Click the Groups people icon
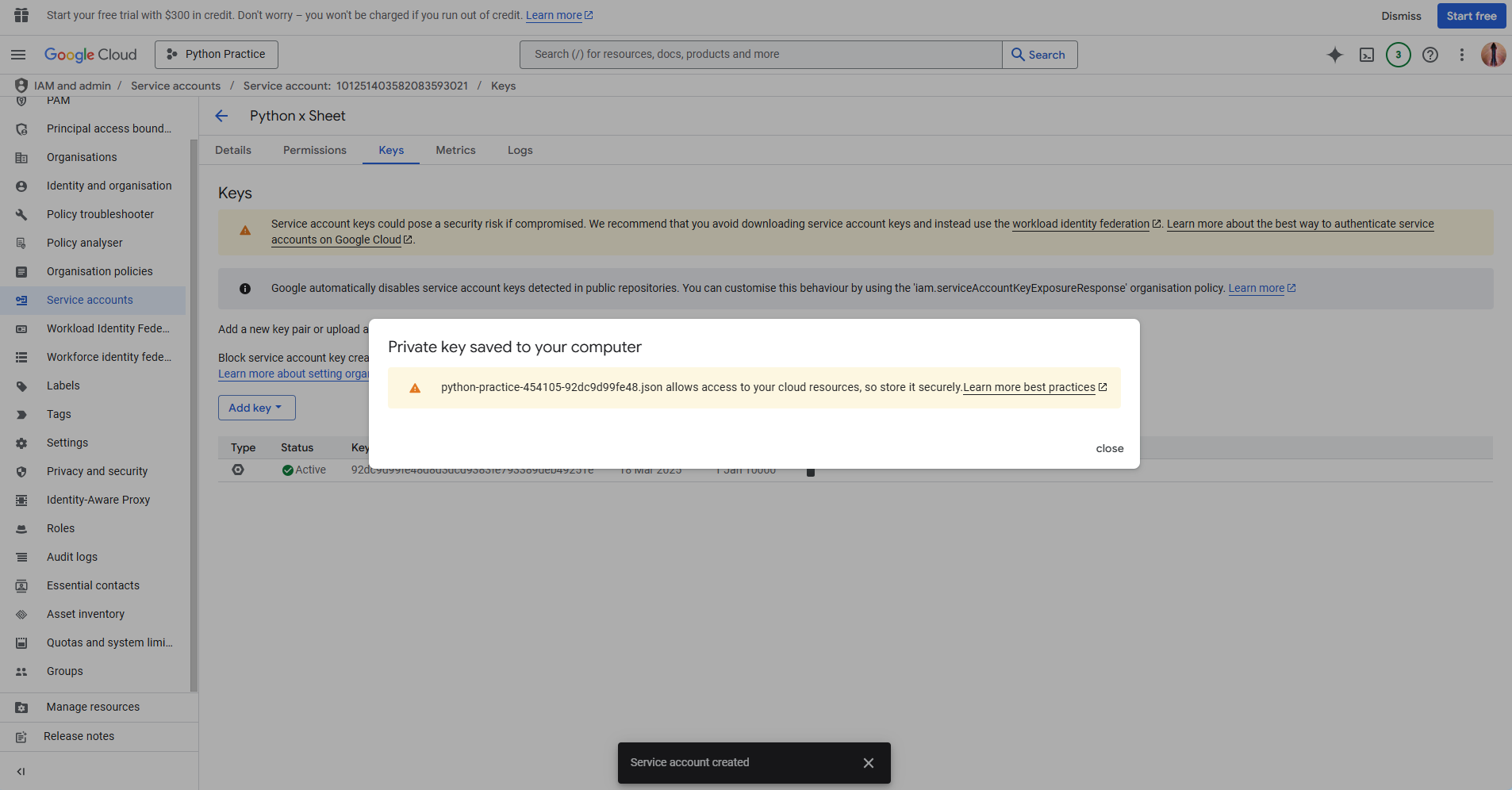Screen dimensions: 1512x790 click(x=21, y=671)
